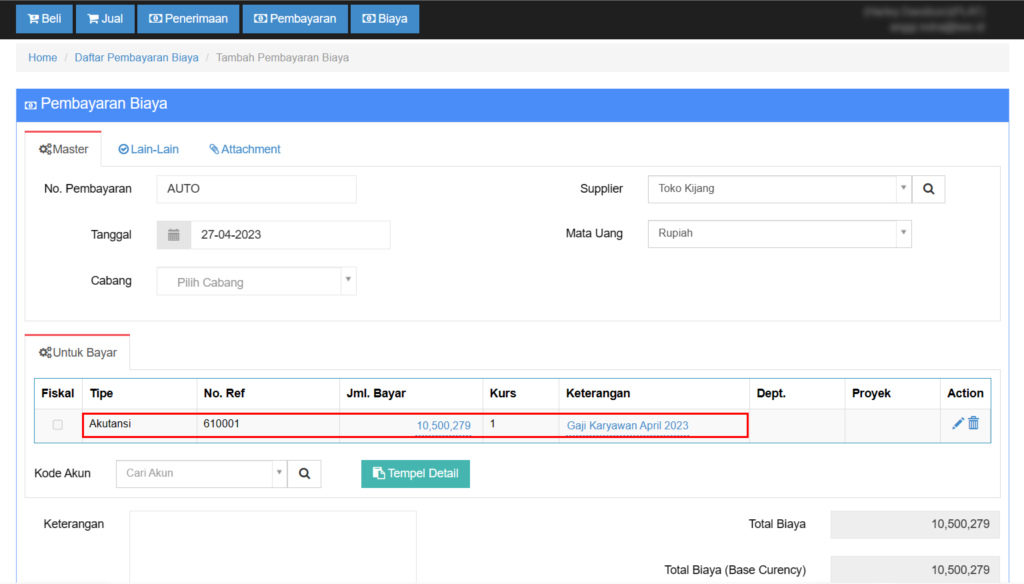The height and width of the screenshot is (584, 1024).
Task: Navigate to the Penerimaan module
Action: [x=188, y=18]
